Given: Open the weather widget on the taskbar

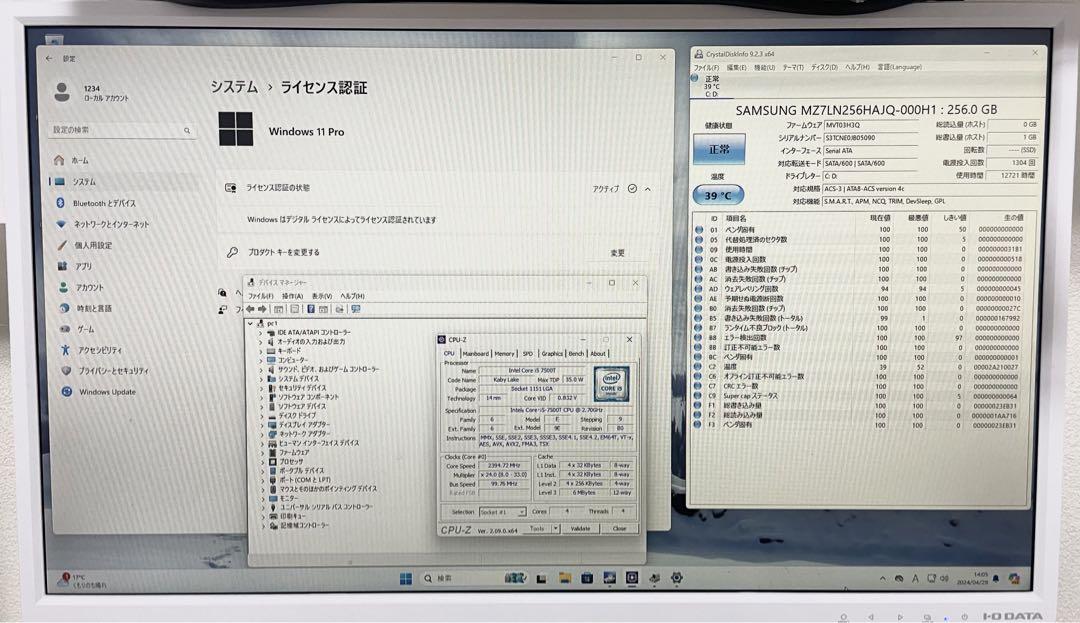Looking at the screenshot, I should 81,580.
